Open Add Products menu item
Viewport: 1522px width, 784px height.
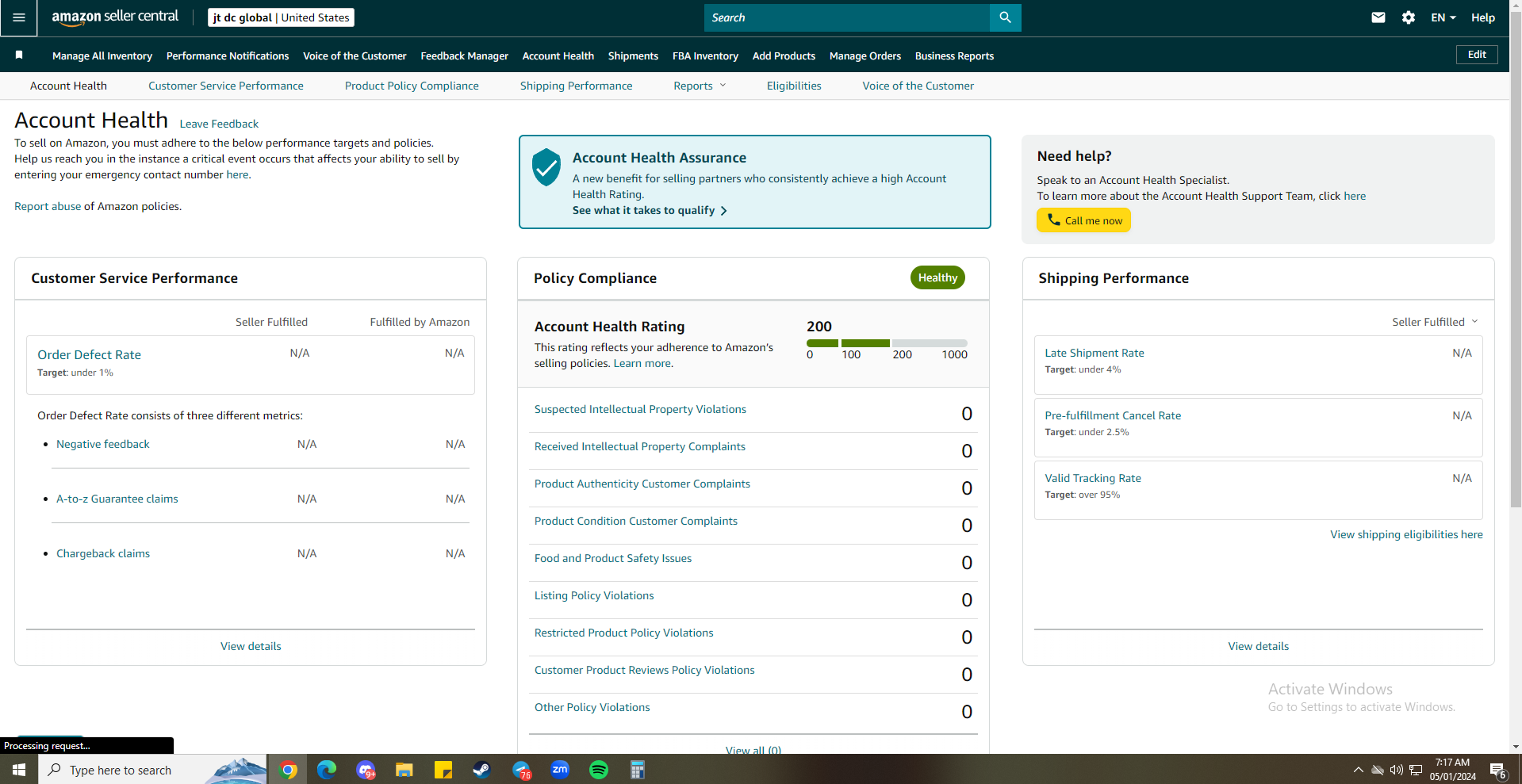(784, 55)
